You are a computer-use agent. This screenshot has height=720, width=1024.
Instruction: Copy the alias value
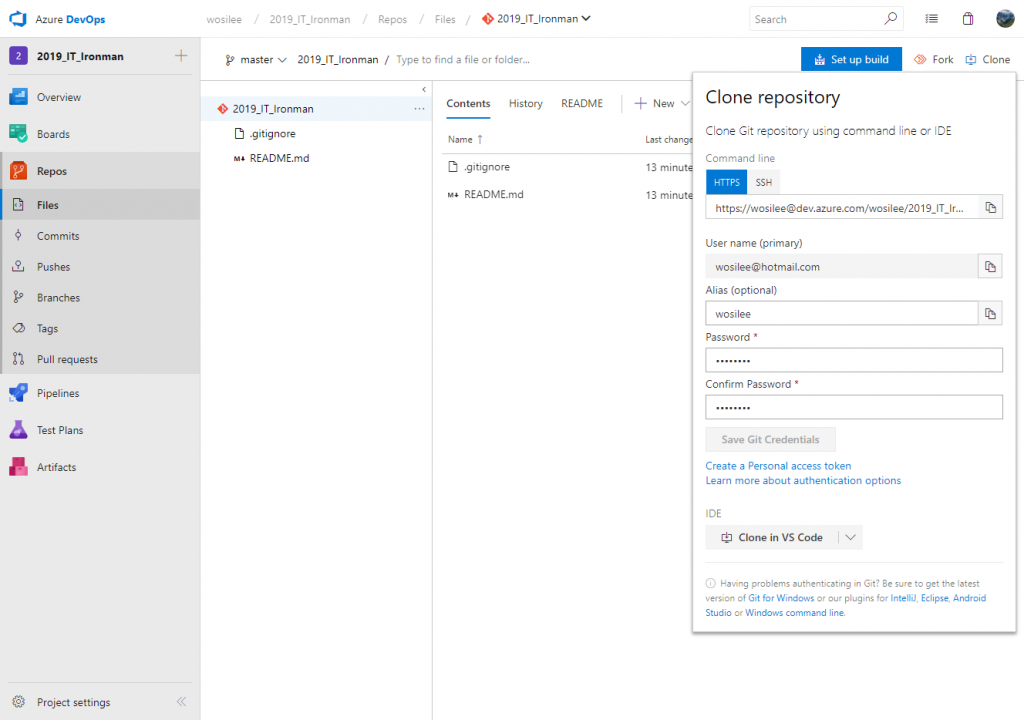[x=990, y=314]
